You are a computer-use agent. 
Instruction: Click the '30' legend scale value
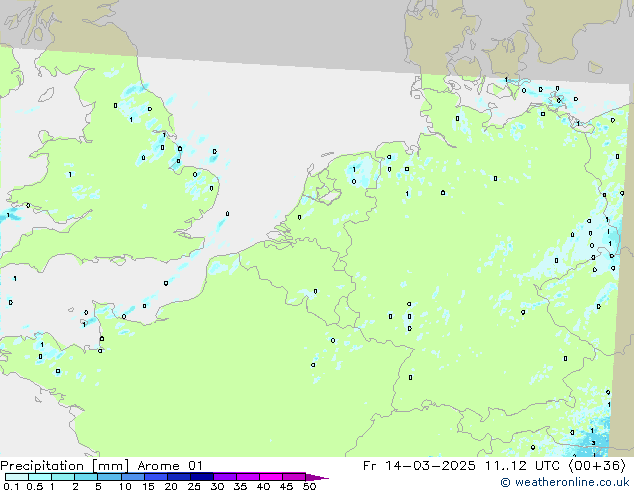click(217, 486)
